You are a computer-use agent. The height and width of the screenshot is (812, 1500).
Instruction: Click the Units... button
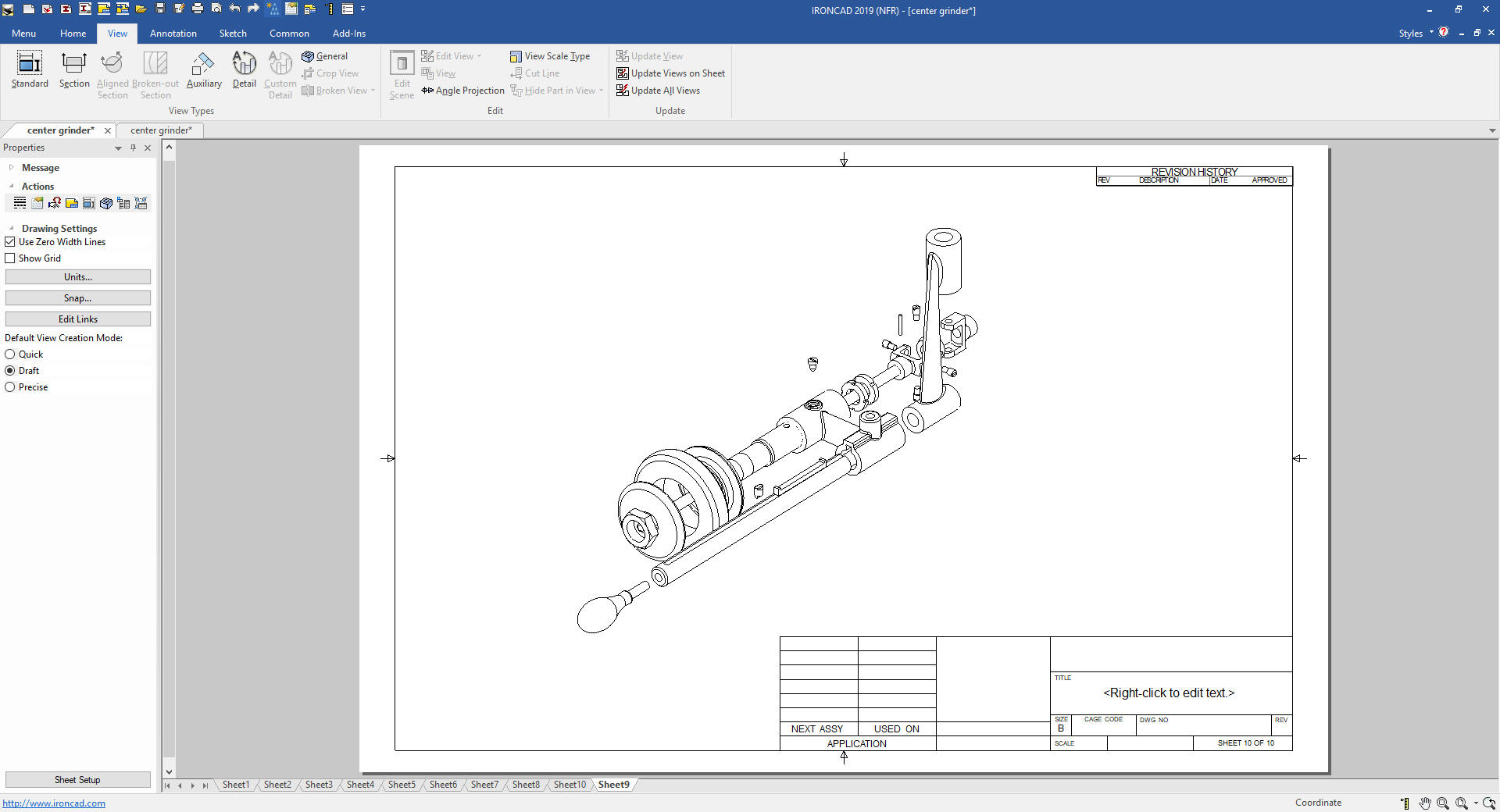click(x=78, y=277)
